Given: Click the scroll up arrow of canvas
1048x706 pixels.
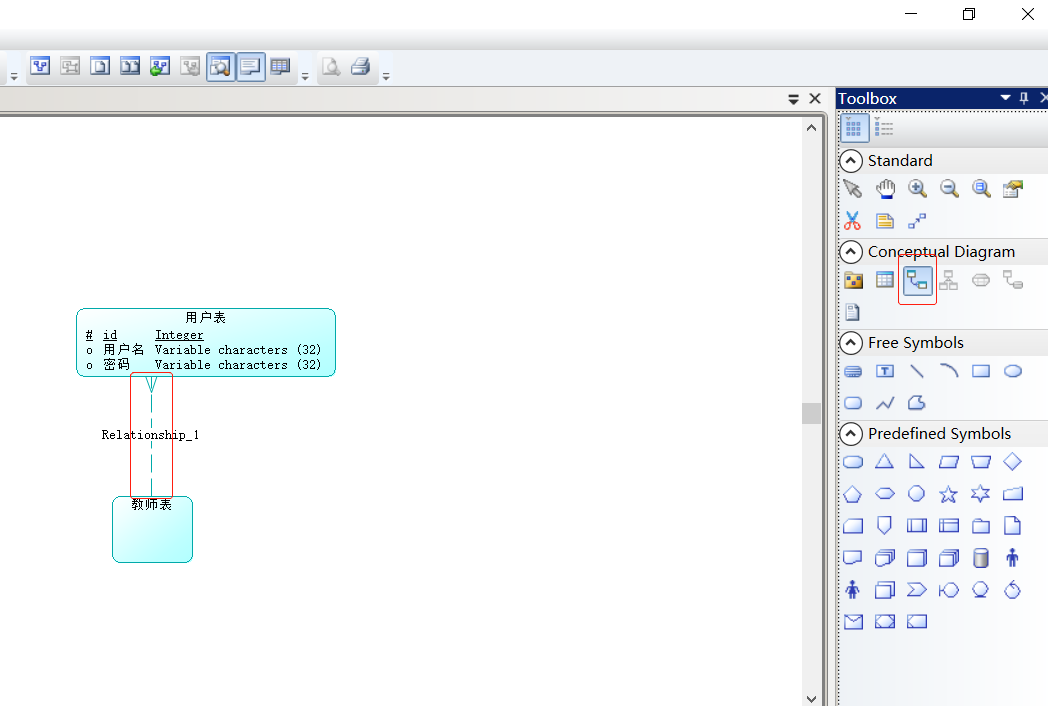Looking at the screenshot, I should click(x=811, y=128).
